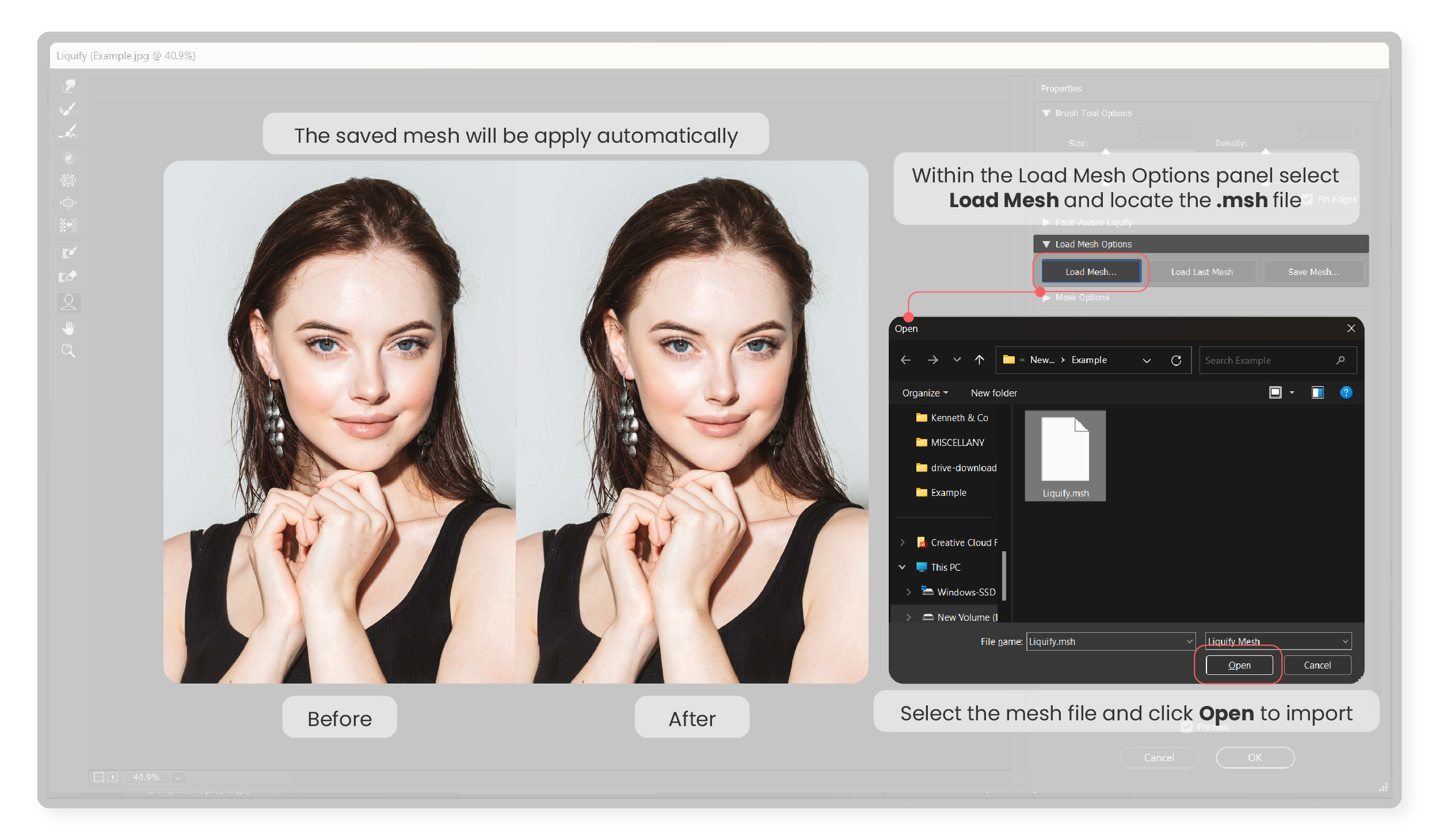Collapse the Brush Tool Options section
This screenshot has width=1439, height=840.
tap(1046, 113)
